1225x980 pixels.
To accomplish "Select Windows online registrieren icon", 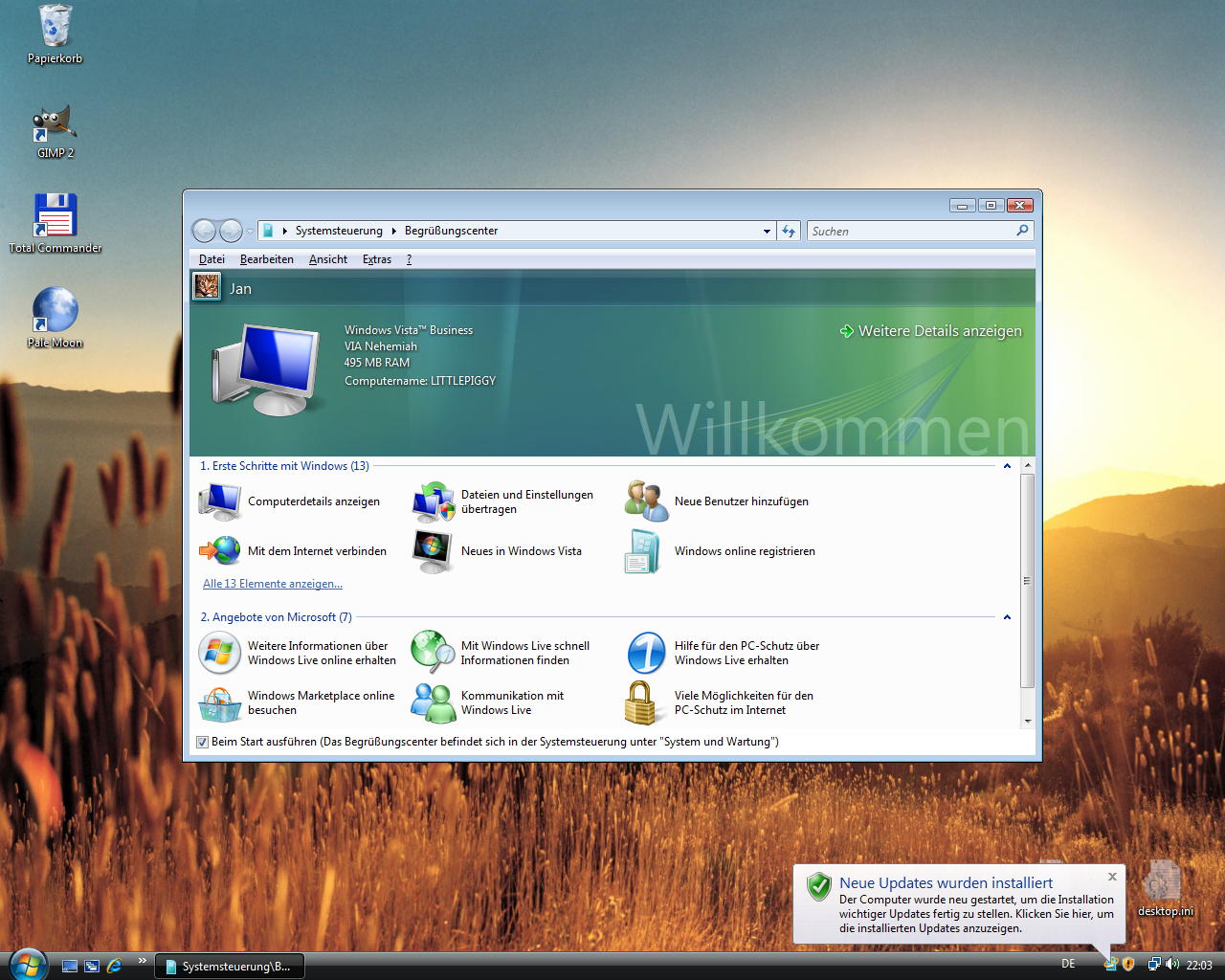I will (643, 551).
